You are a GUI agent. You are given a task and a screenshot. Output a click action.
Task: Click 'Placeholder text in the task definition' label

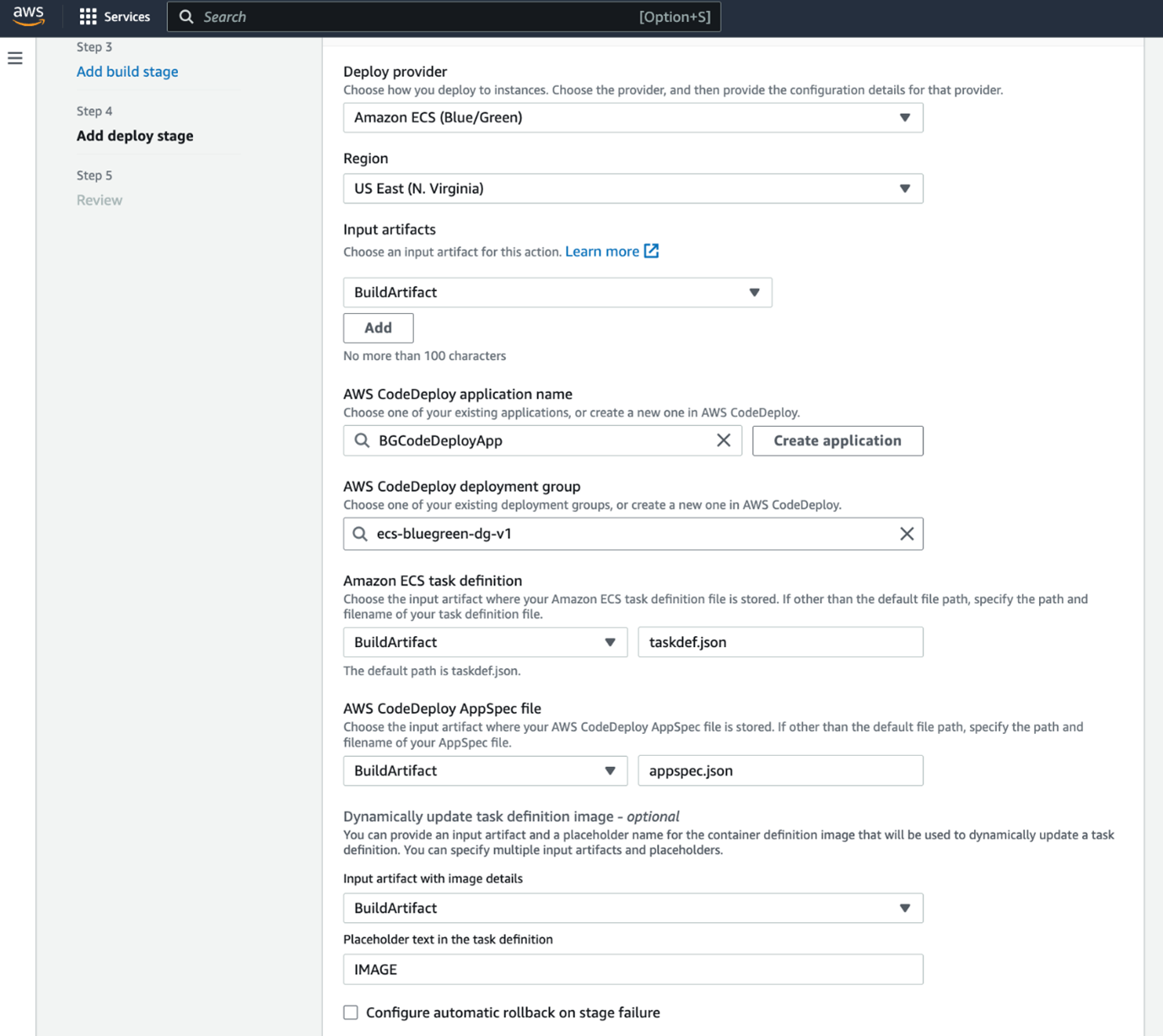coord(448,939)
